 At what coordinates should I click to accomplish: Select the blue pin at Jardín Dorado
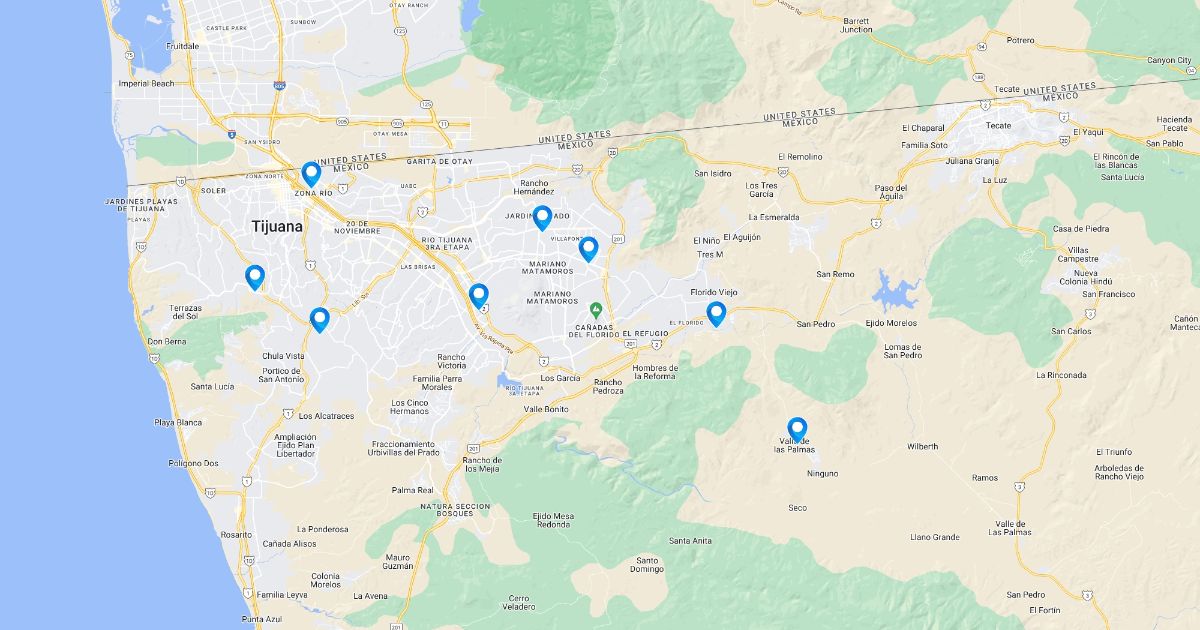(542, 218)
